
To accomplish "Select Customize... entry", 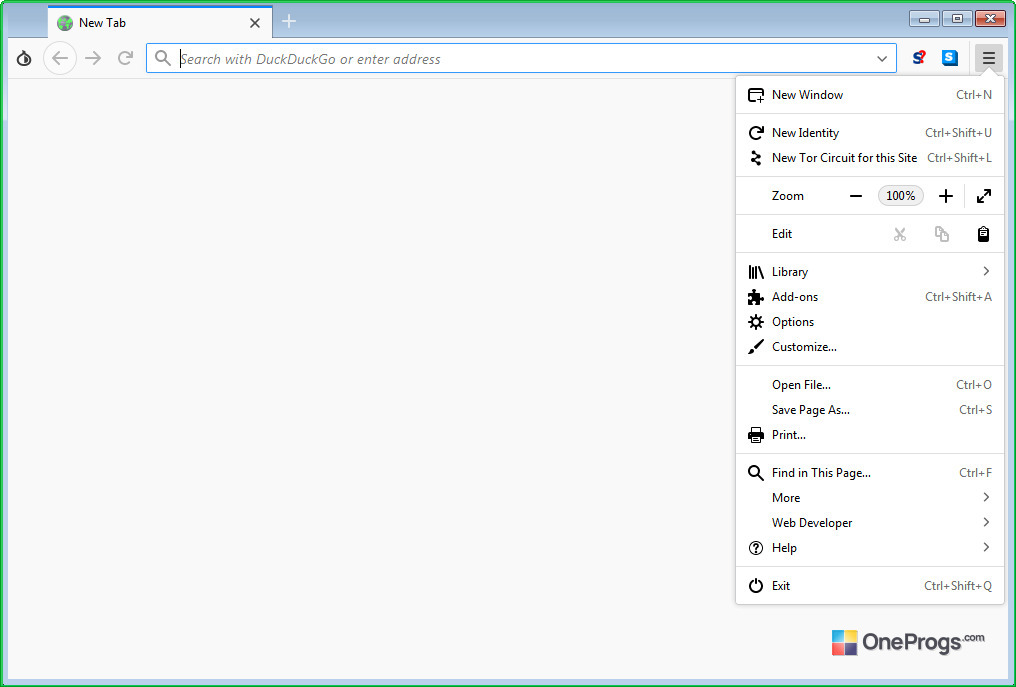I will (x=870, y=347).
